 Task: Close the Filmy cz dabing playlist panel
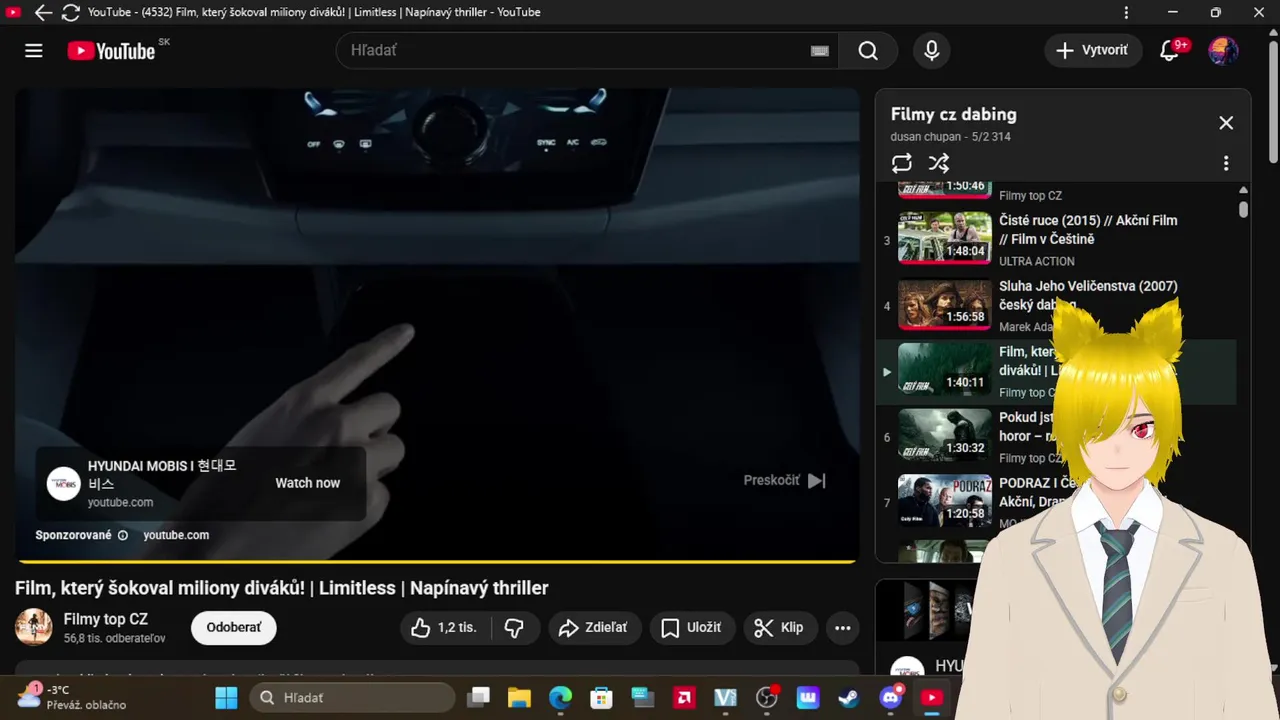pyautogui.click(x=1226, y=123)
